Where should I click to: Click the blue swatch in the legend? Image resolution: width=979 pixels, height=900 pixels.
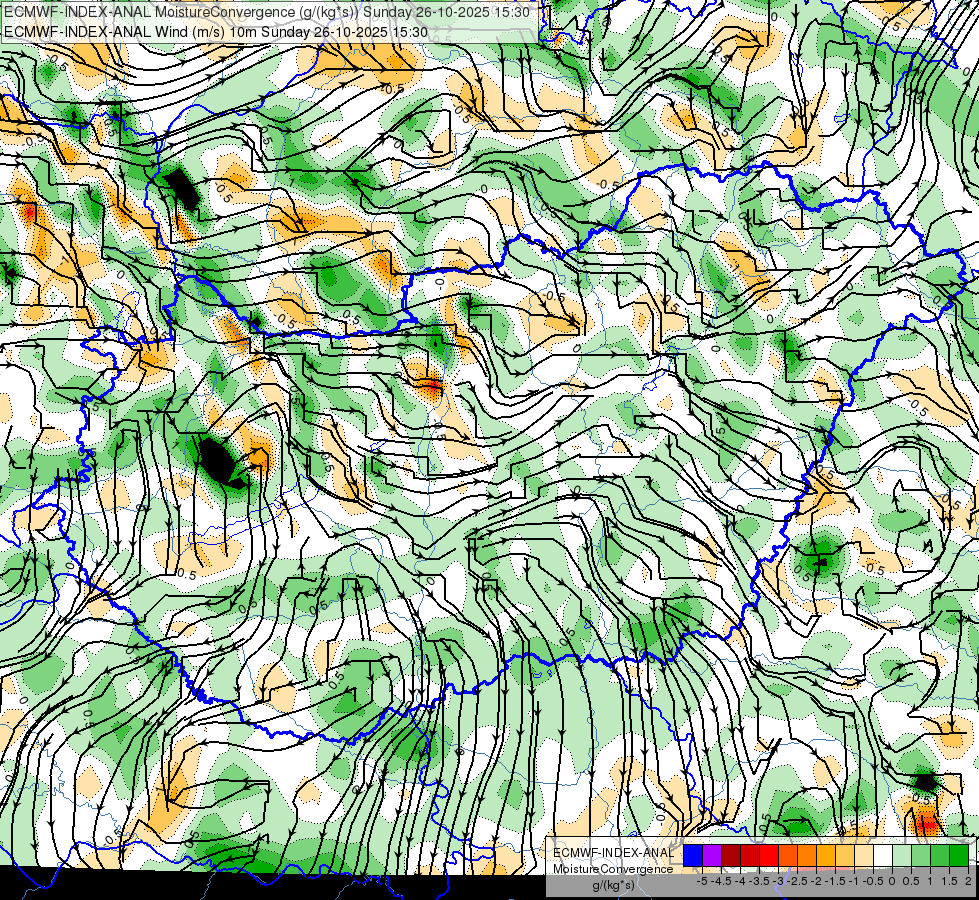click(693, 856)
